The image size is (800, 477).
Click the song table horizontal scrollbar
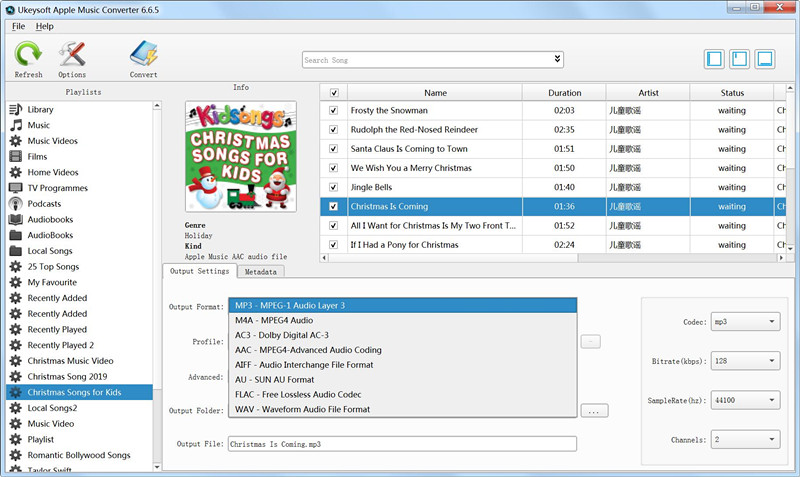coord(453,258)
